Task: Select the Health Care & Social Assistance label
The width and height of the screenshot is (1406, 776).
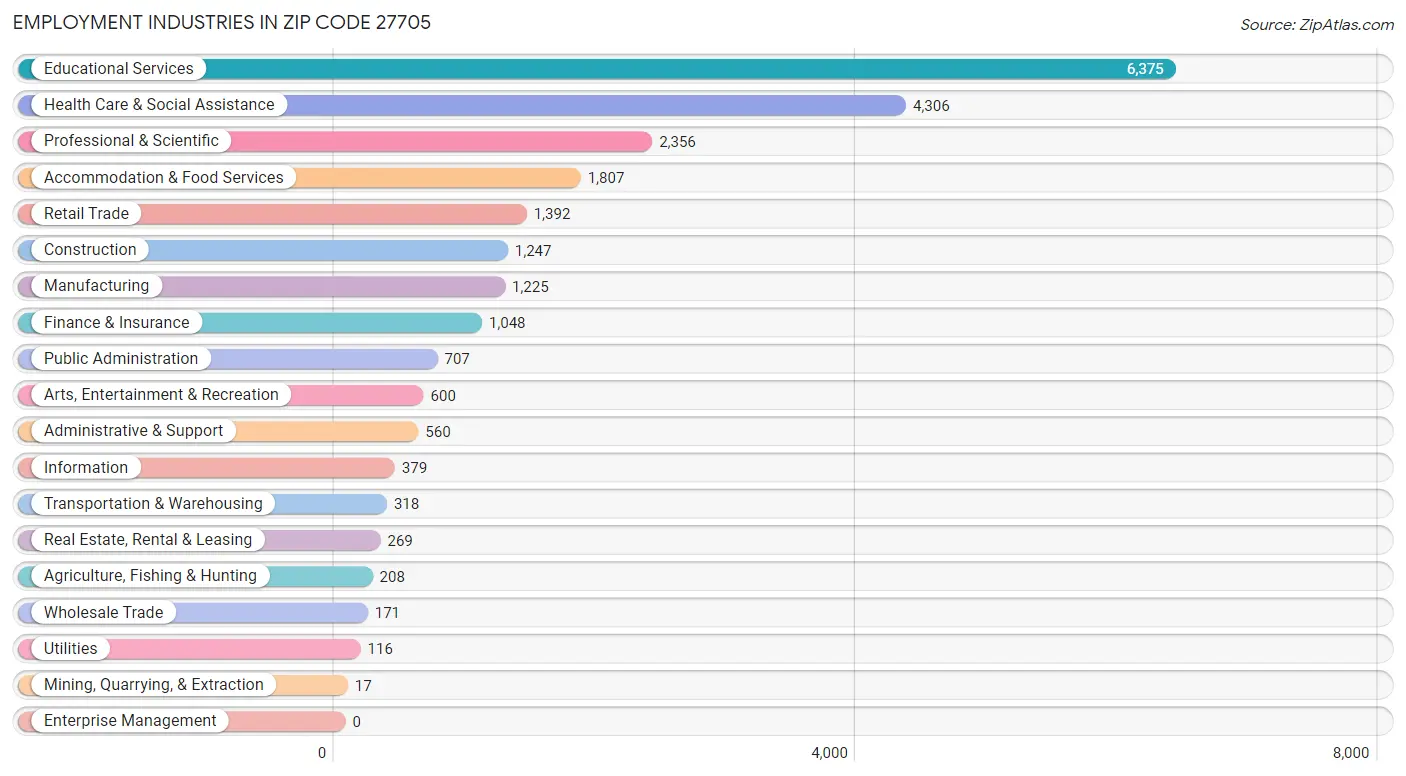Action: click(159, 104)
